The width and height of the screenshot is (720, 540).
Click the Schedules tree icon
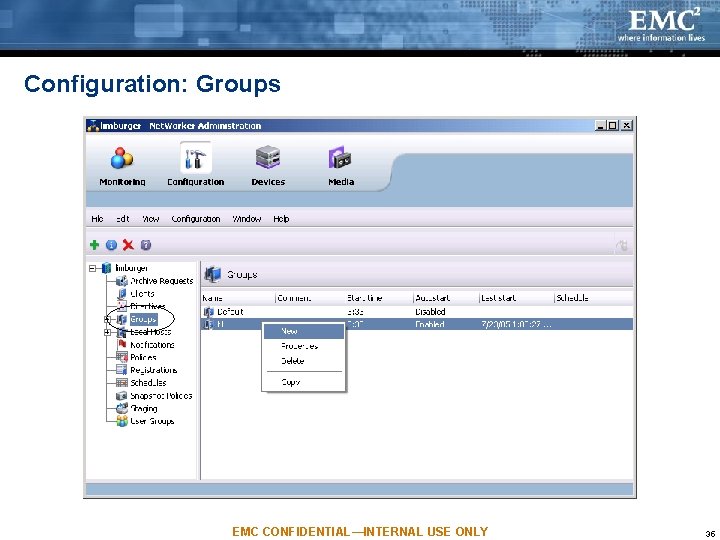point(122,382)
